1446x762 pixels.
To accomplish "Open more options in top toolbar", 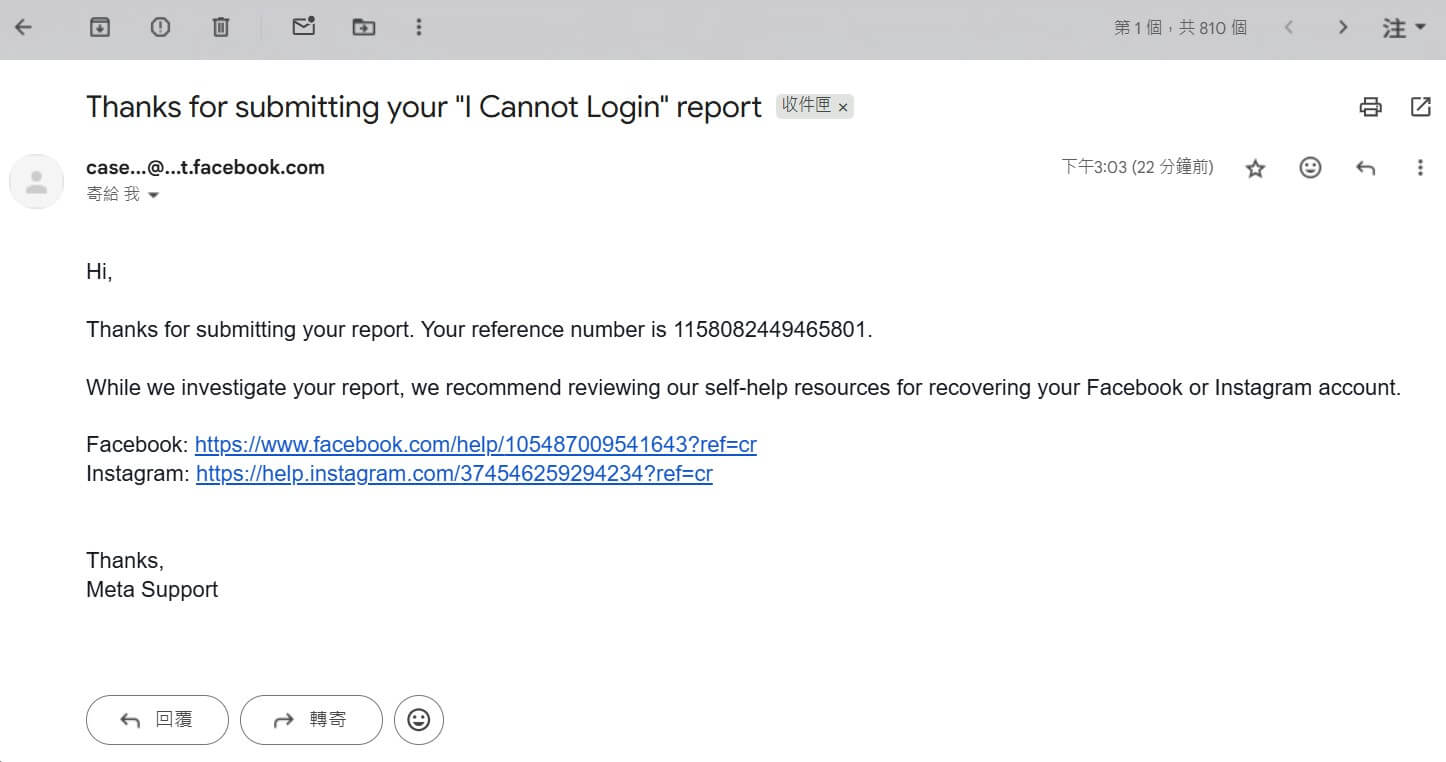I will tap(419, 27).
